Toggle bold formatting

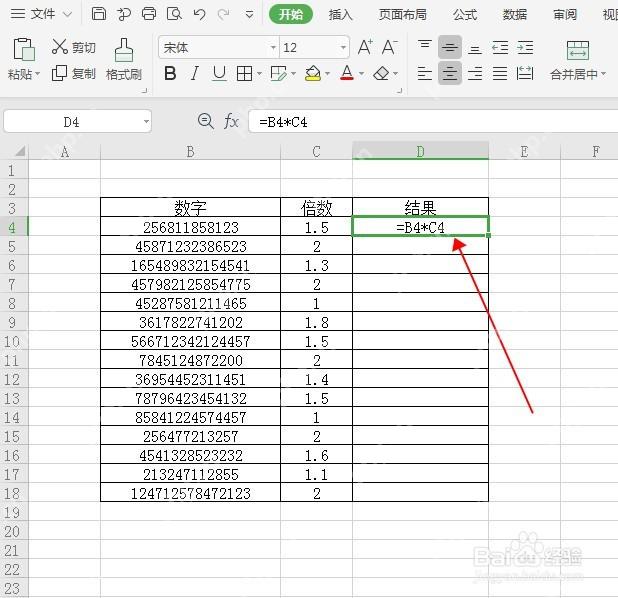pyautogui.click(x=170, y=73)
